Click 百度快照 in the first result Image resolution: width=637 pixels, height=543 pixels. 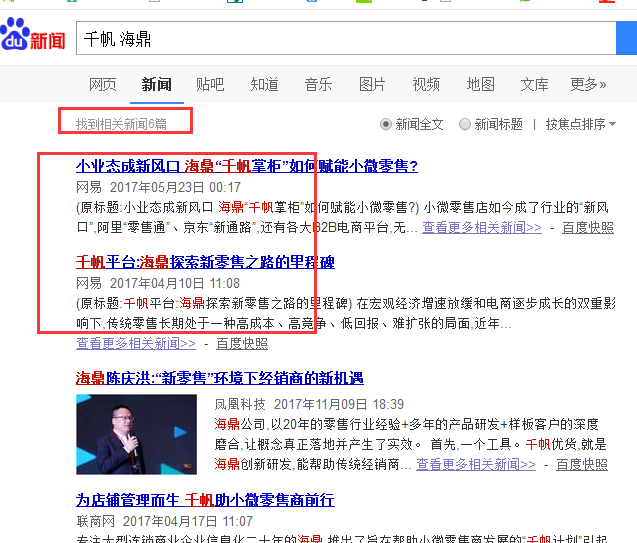pos(588,227)
